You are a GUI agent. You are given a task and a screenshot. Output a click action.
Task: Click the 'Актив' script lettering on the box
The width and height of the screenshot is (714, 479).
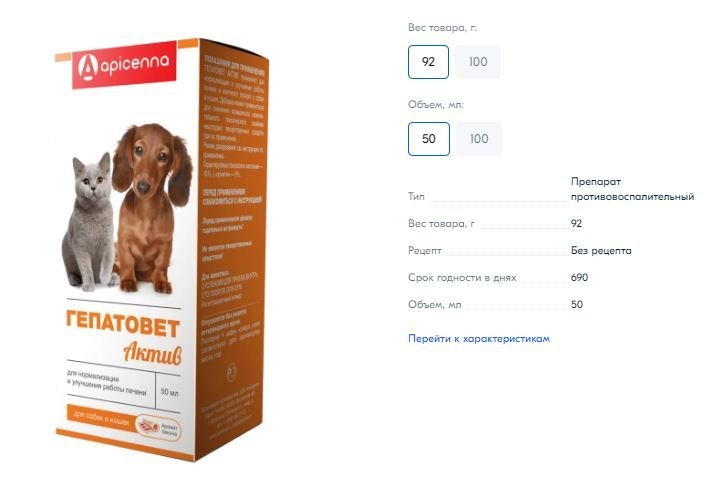click(152, 353)
